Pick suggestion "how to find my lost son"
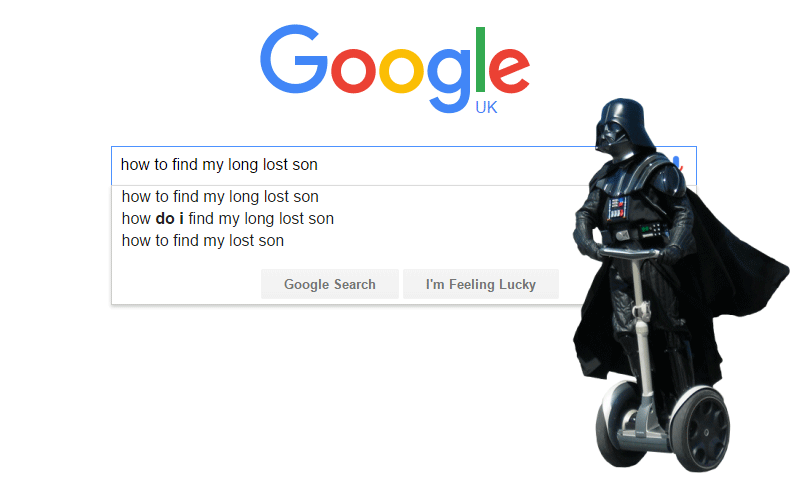 [x=203, y=240]
